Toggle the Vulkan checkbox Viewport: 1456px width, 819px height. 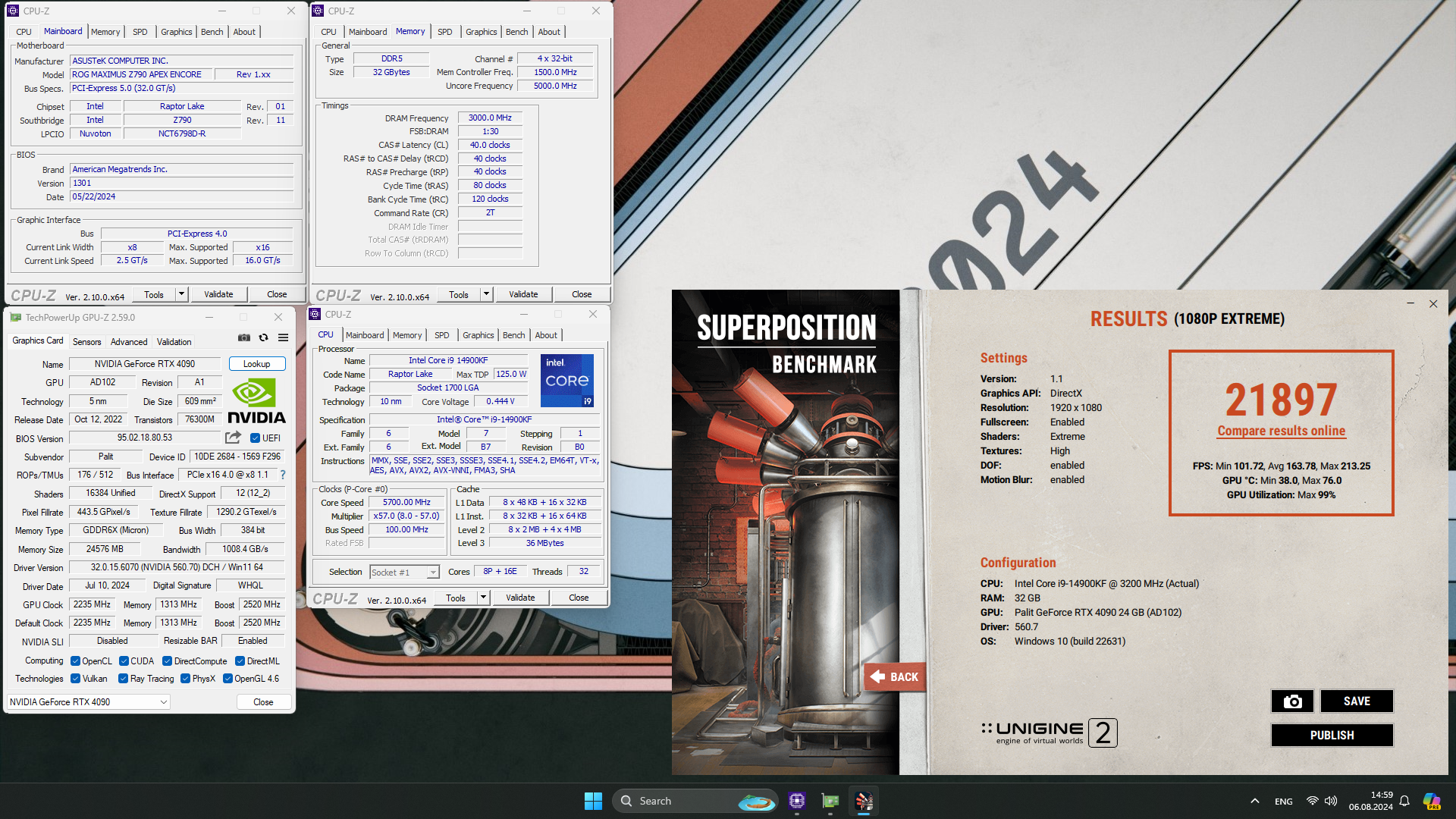click(75, 678)
